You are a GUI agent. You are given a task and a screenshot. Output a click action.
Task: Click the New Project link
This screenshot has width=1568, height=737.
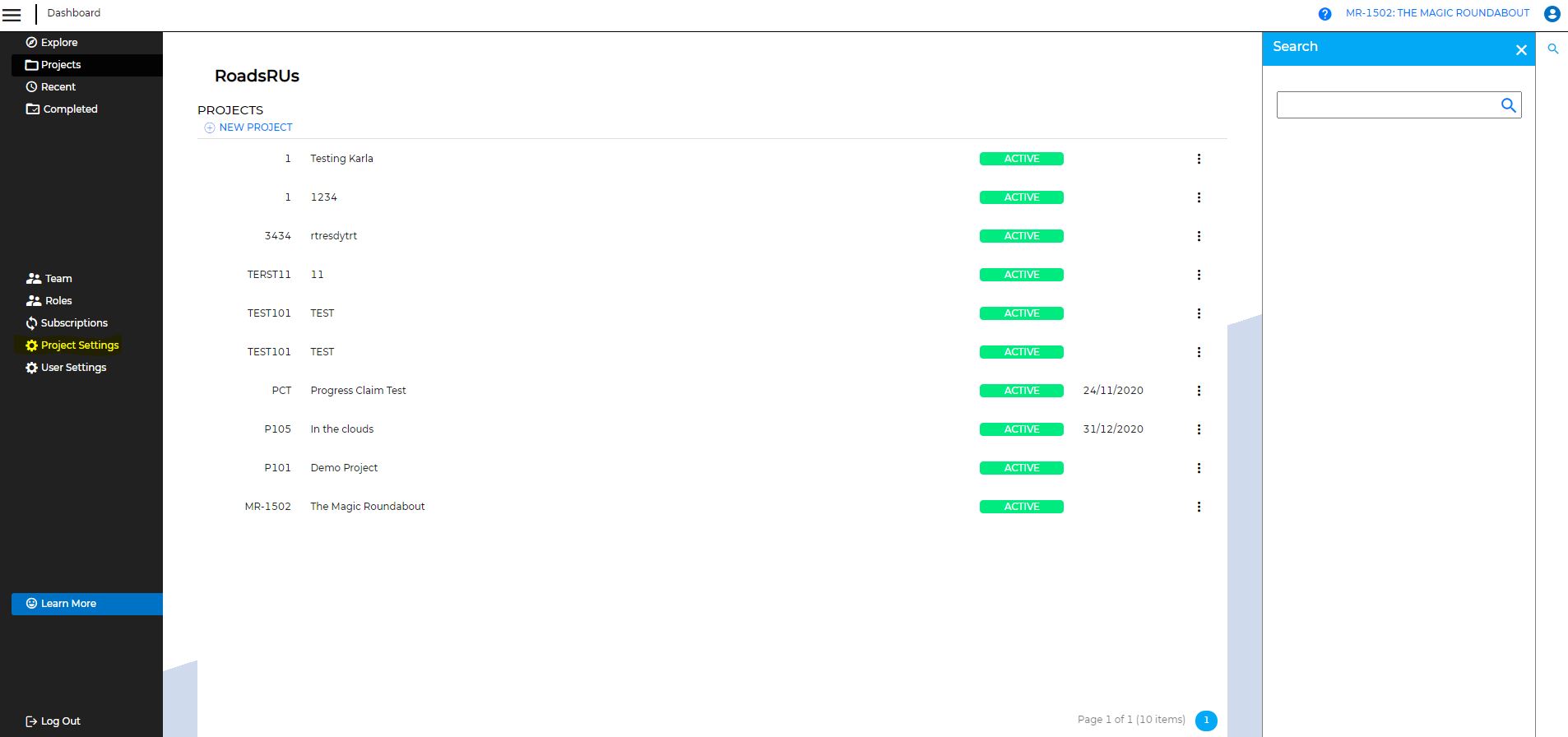[255, 127]
